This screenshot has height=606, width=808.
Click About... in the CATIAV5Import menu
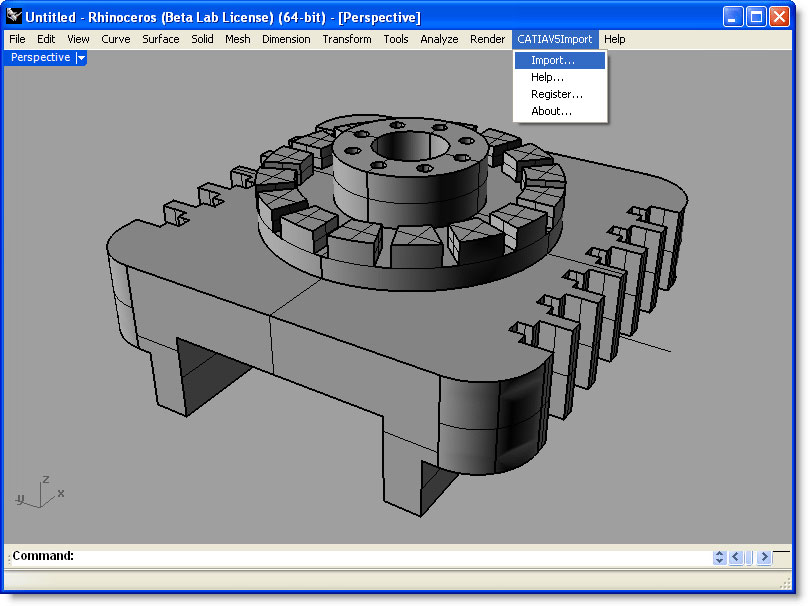[x=552, y=111]
